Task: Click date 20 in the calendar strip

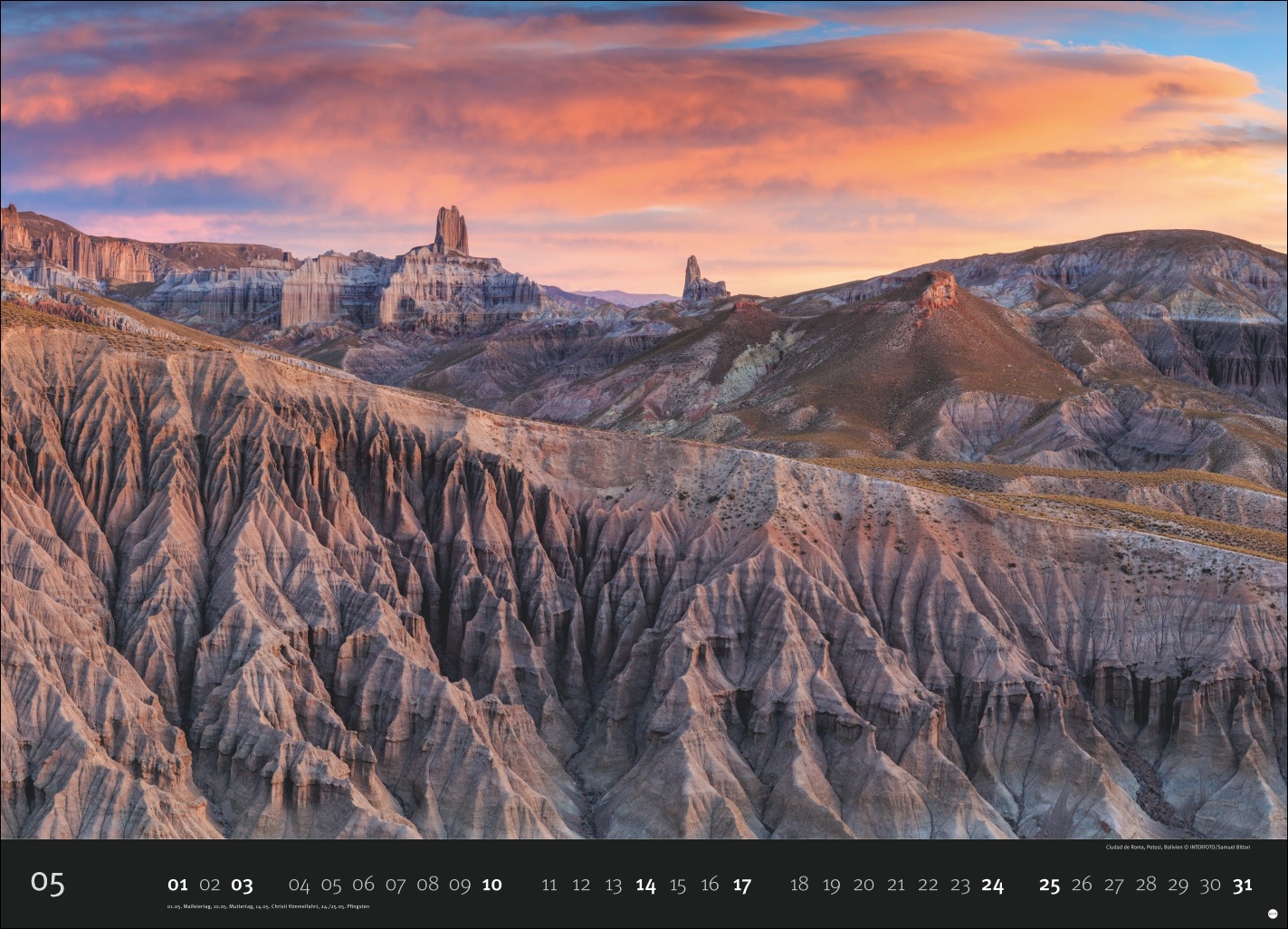Action: pyautogui.click(x=863, y=885)
